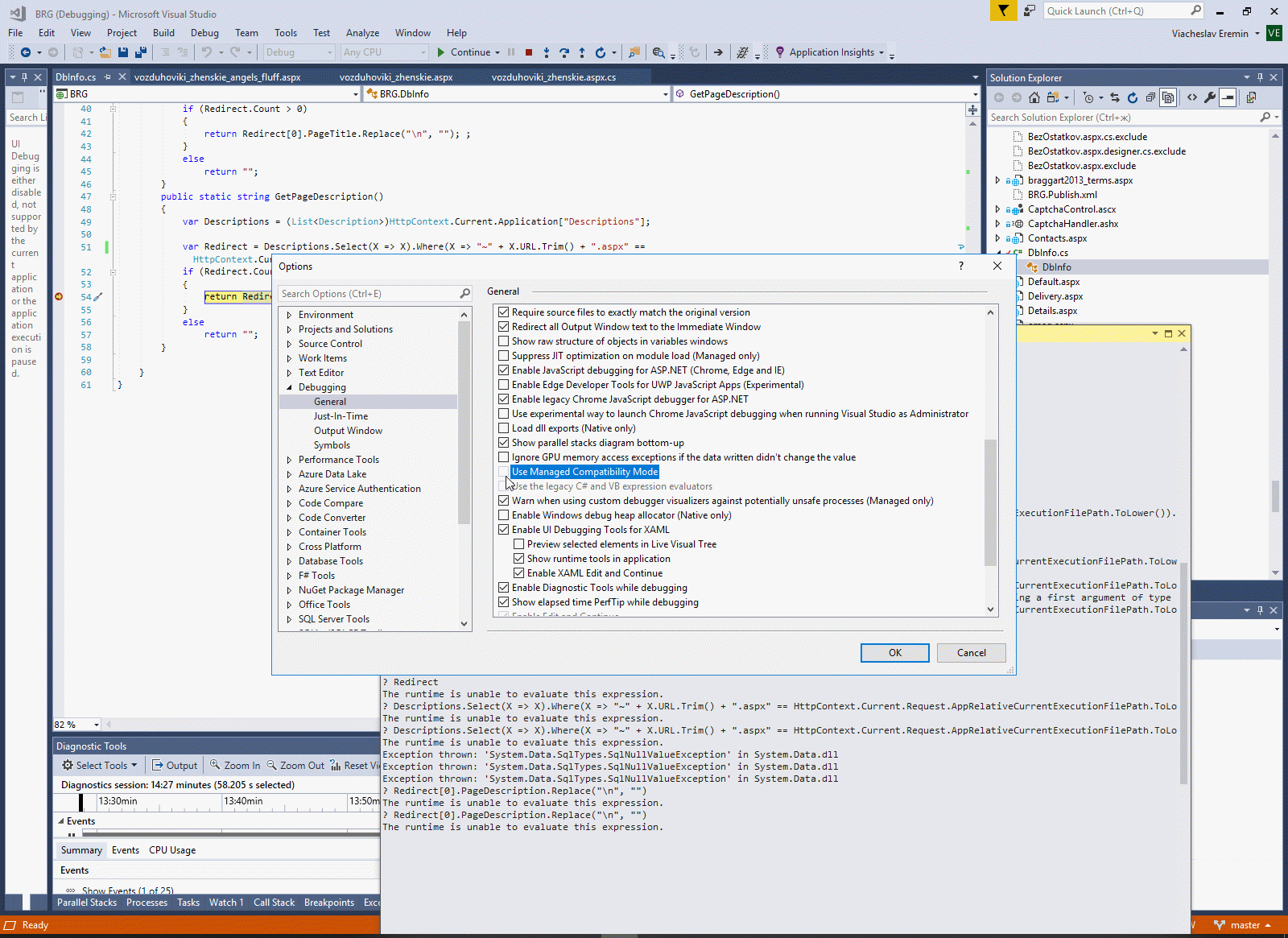Click the Search Options input field
Screen dimensions: 1288x938
[375, 294]
